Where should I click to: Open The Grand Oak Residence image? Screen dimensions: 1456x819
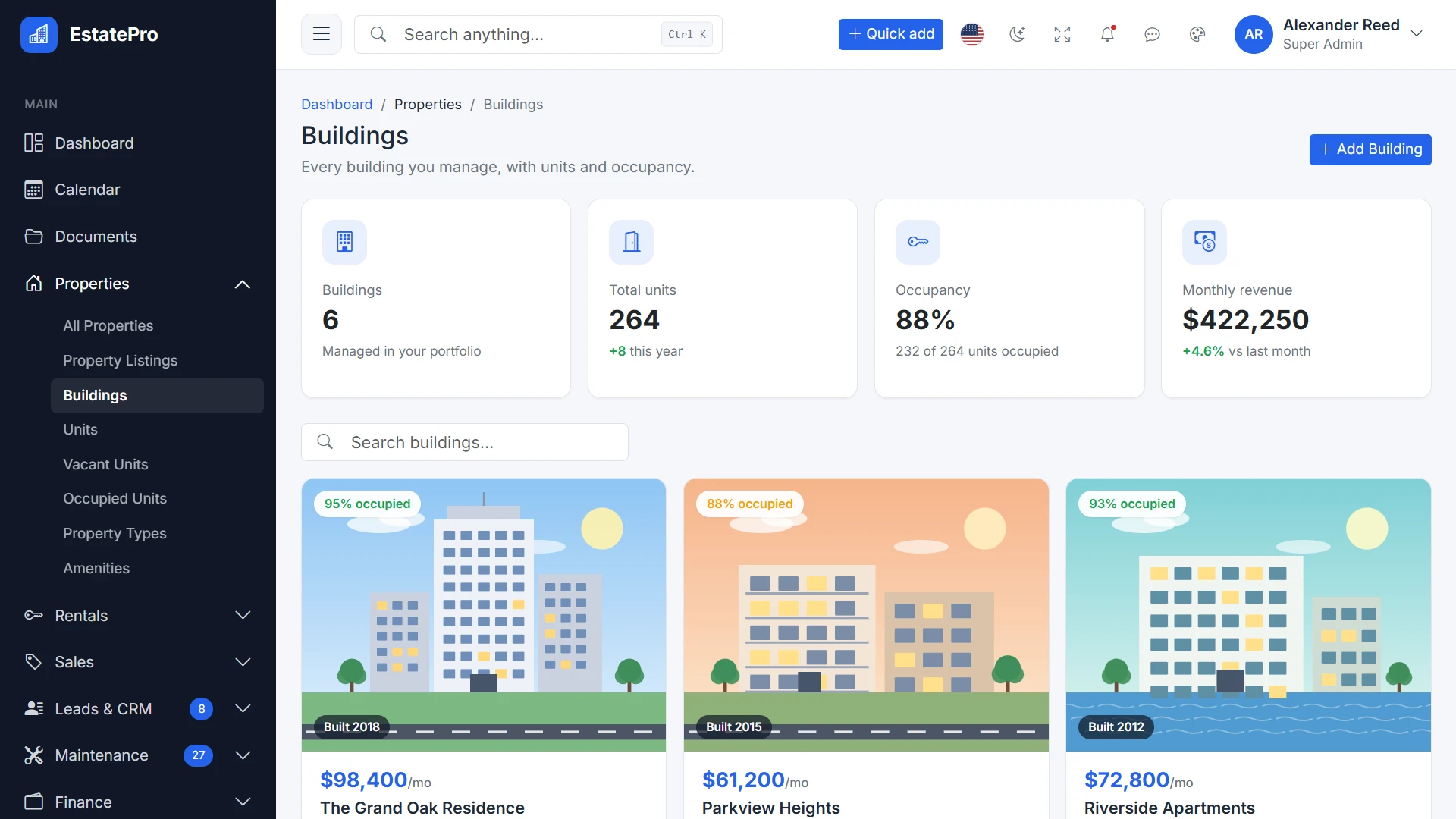click(484, 615)
